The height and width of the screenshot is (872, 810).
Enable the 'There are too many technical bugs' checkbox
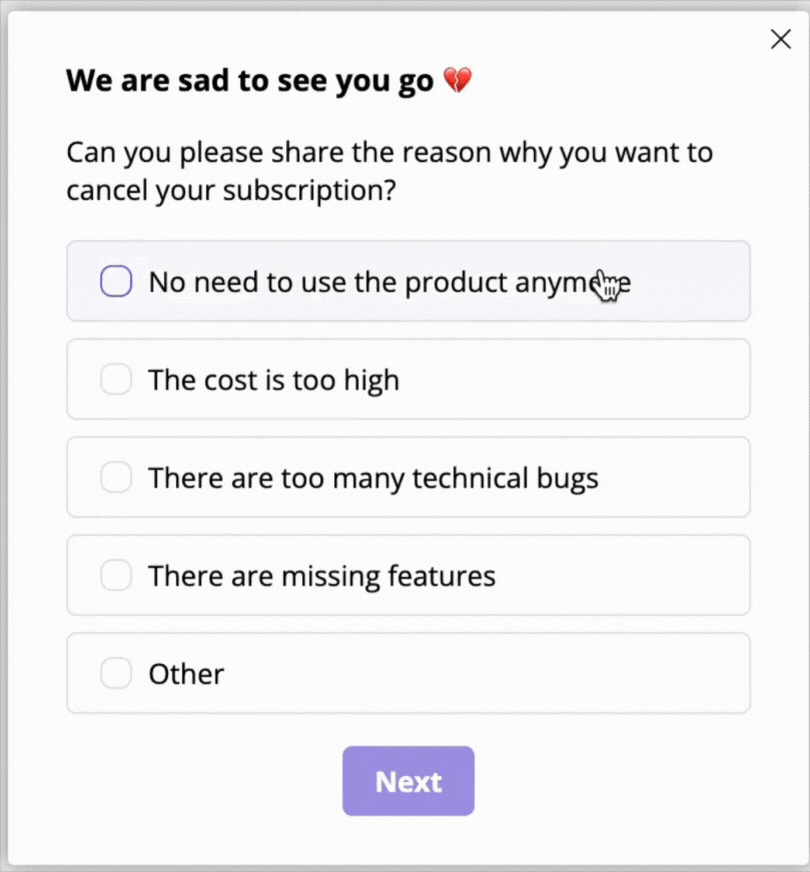coord(116,478)
